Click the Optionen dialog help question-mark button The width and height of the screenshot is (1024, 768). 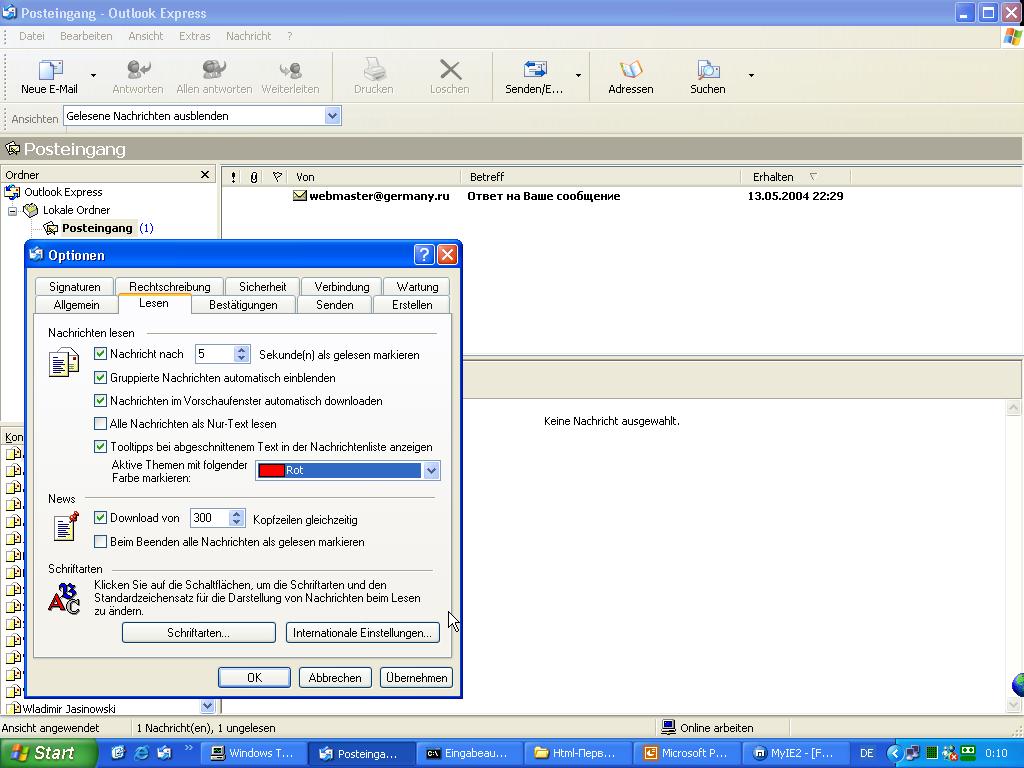424,255
